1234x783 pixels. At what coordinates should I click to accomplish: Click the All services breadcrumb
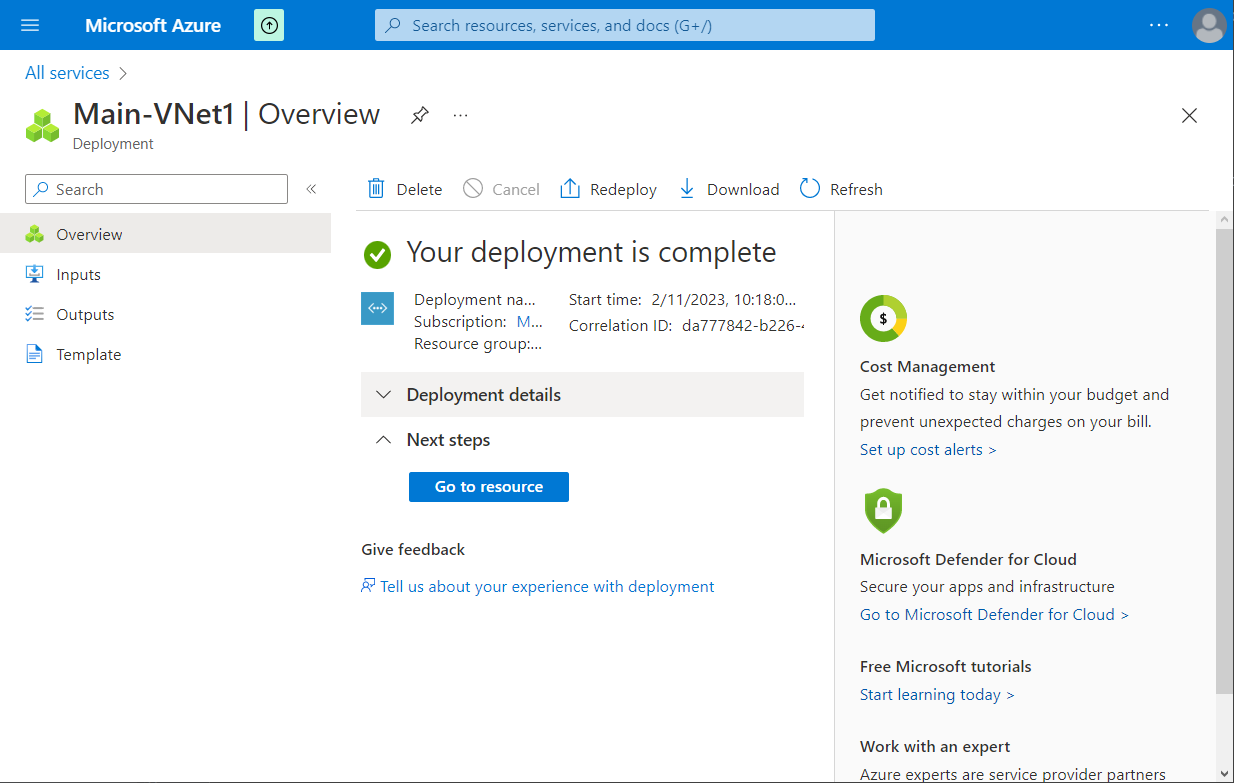(67, 73)
